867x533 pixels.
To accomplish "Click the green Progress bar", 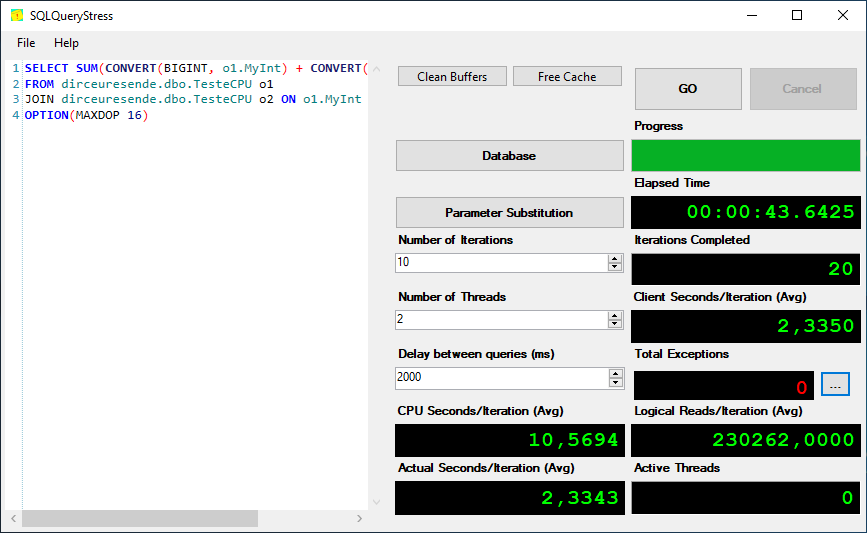I will pos(746,155).
